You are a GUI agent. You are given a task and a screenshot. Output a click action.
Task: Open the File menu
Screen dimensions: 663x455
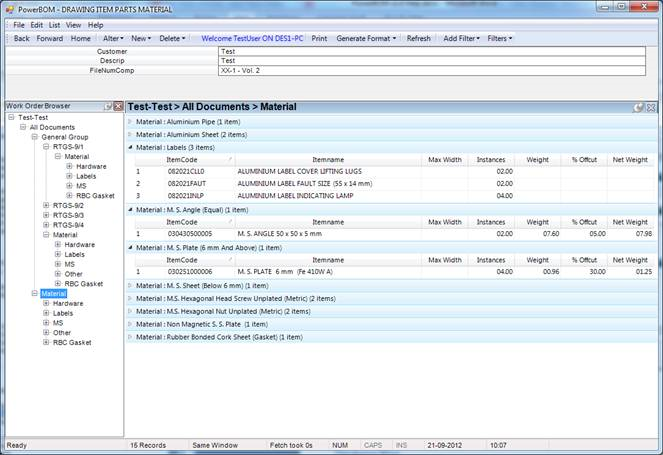point(19,24)
